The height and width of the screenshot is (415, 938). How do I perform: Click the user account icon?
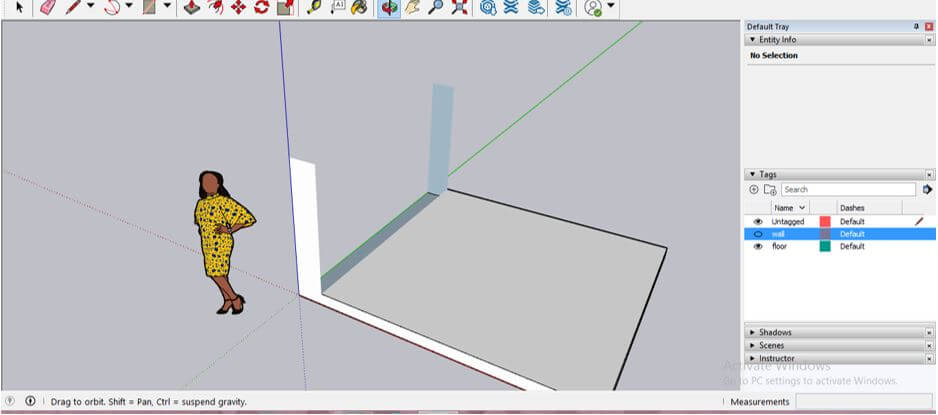pos(593,7)
